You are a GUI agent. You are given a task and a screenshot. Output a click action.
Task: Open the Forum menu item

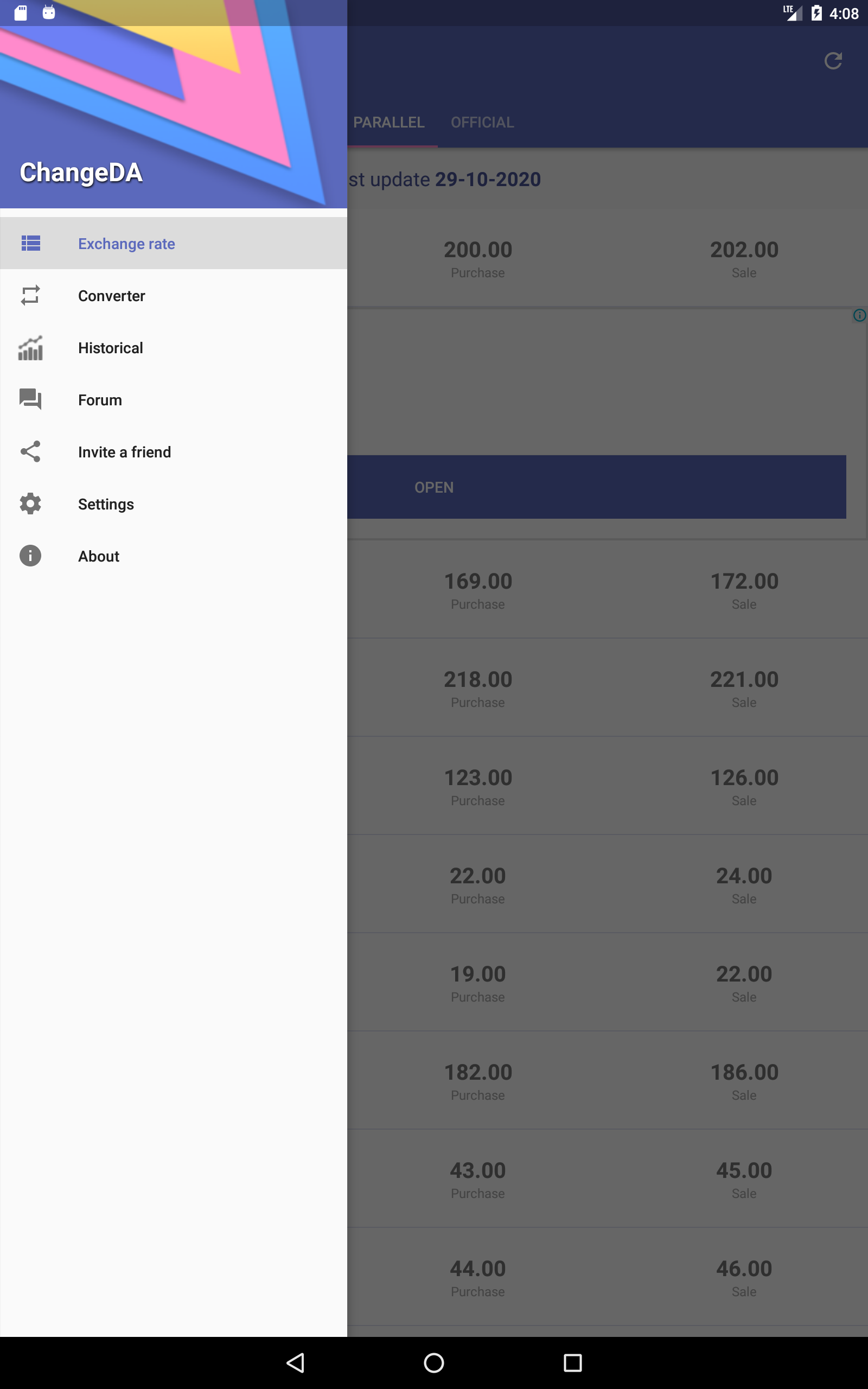tap(174, 400)
